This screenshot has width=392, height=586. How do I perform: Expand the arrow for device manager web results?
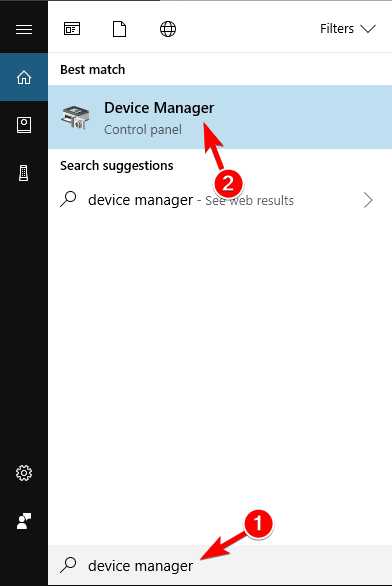coord(368,200)
